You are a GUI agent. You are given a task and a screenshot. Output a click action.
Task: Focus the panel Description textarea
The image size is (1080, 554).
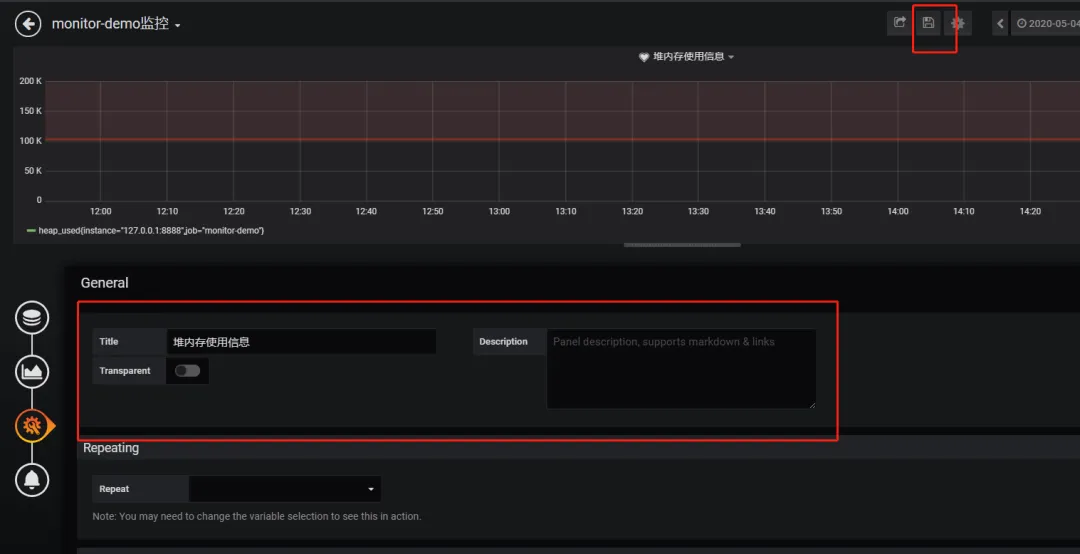coord(681,369)
